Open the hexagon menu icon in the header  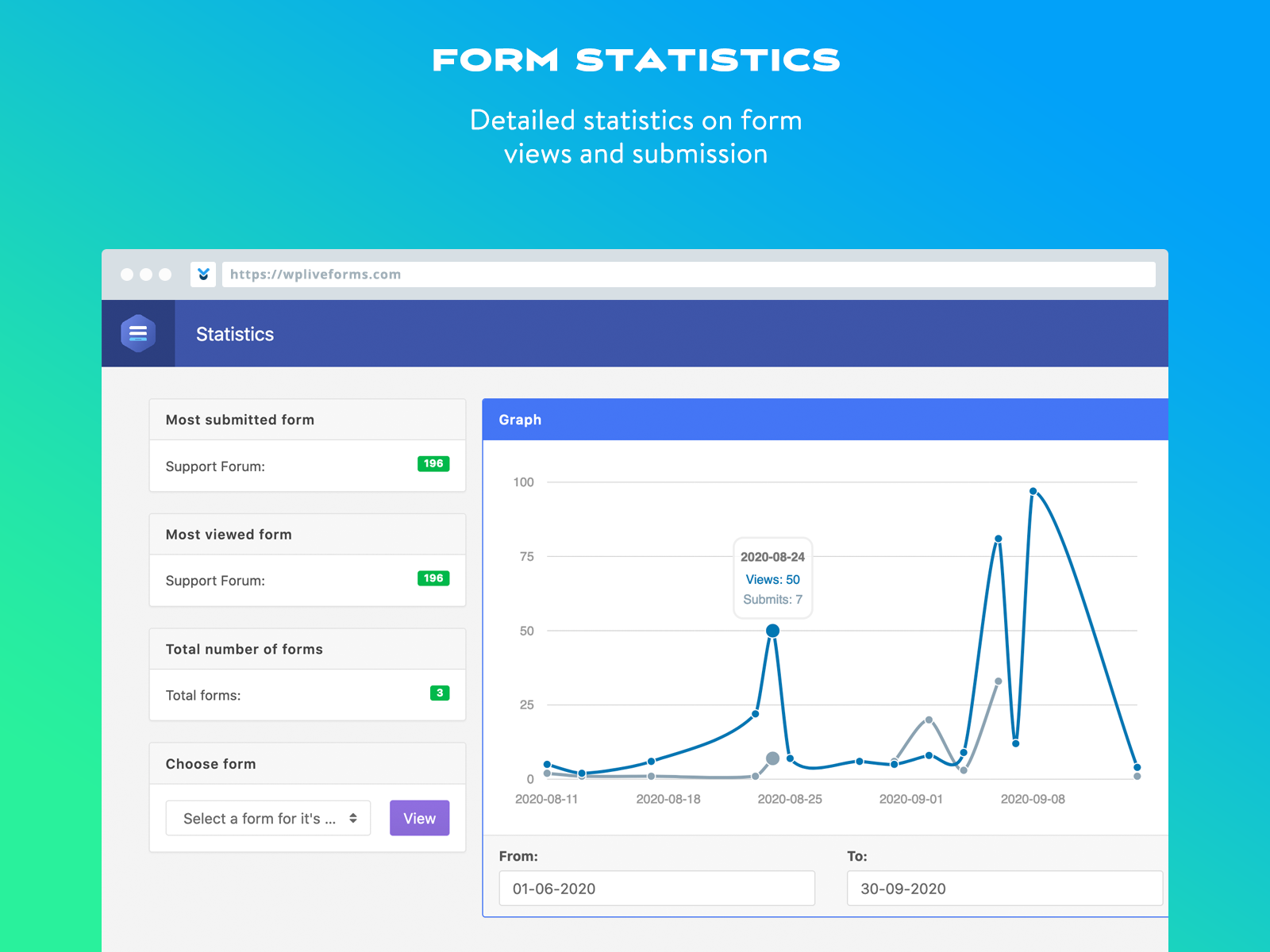click(138, 333)
